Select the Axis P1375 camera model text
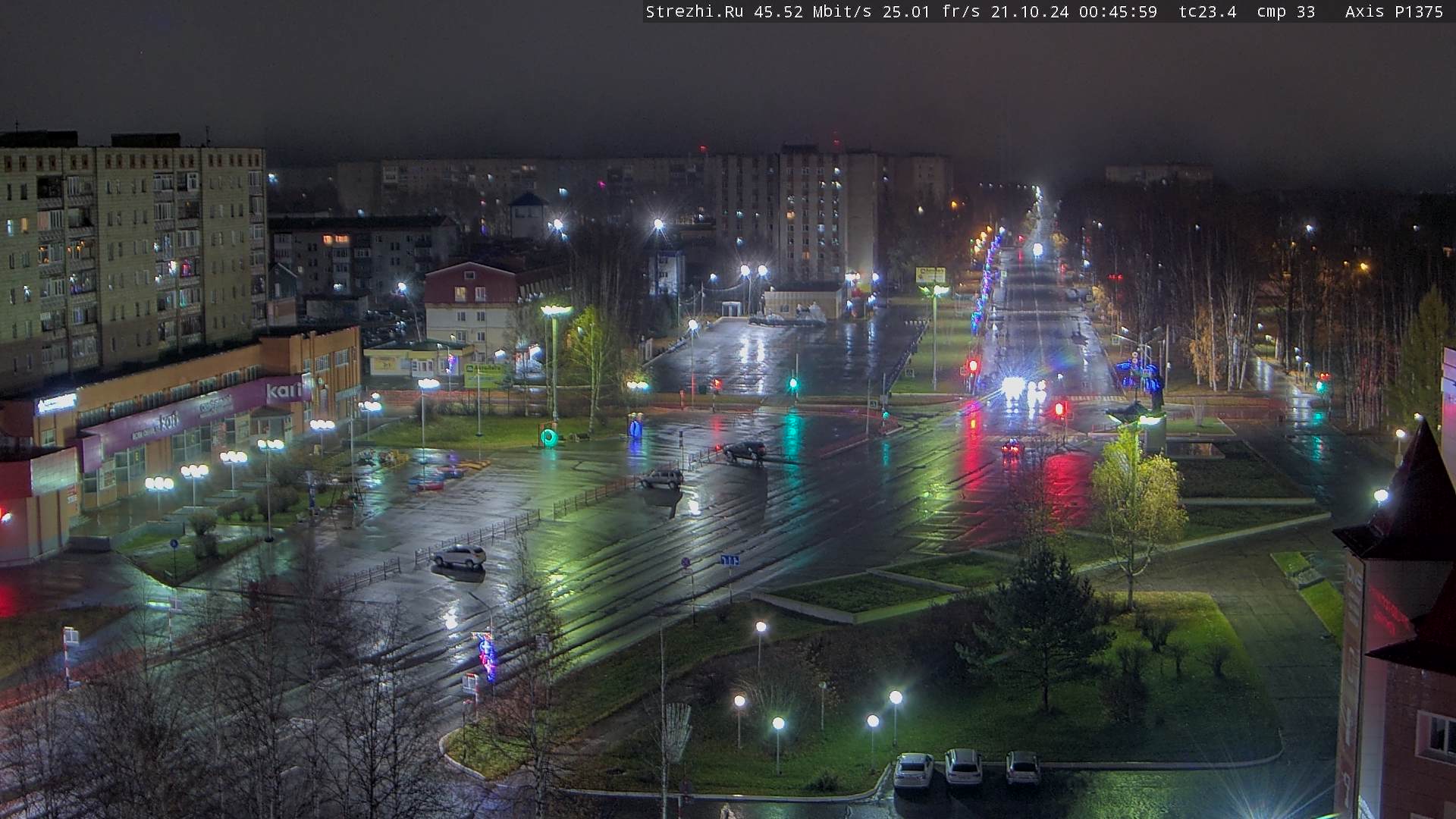 (x=1394, y=11)
